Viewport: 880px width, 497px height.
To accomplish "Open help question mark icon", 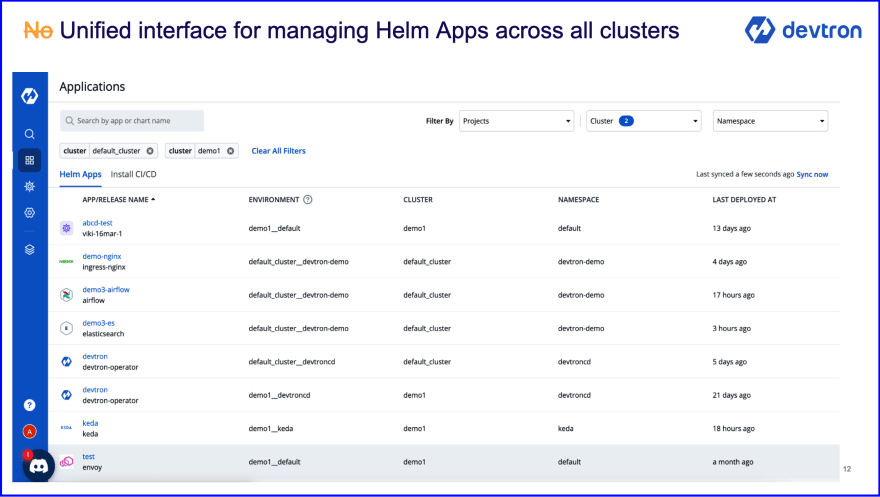I will click(x=30, y=405).
